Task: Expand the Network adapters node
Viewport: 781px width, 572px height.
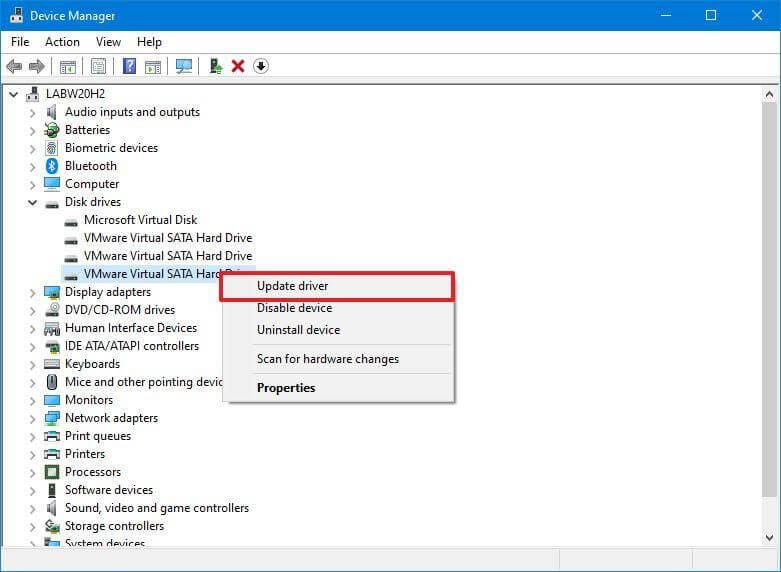Action: pyautogui.click(x=32, y=418)
